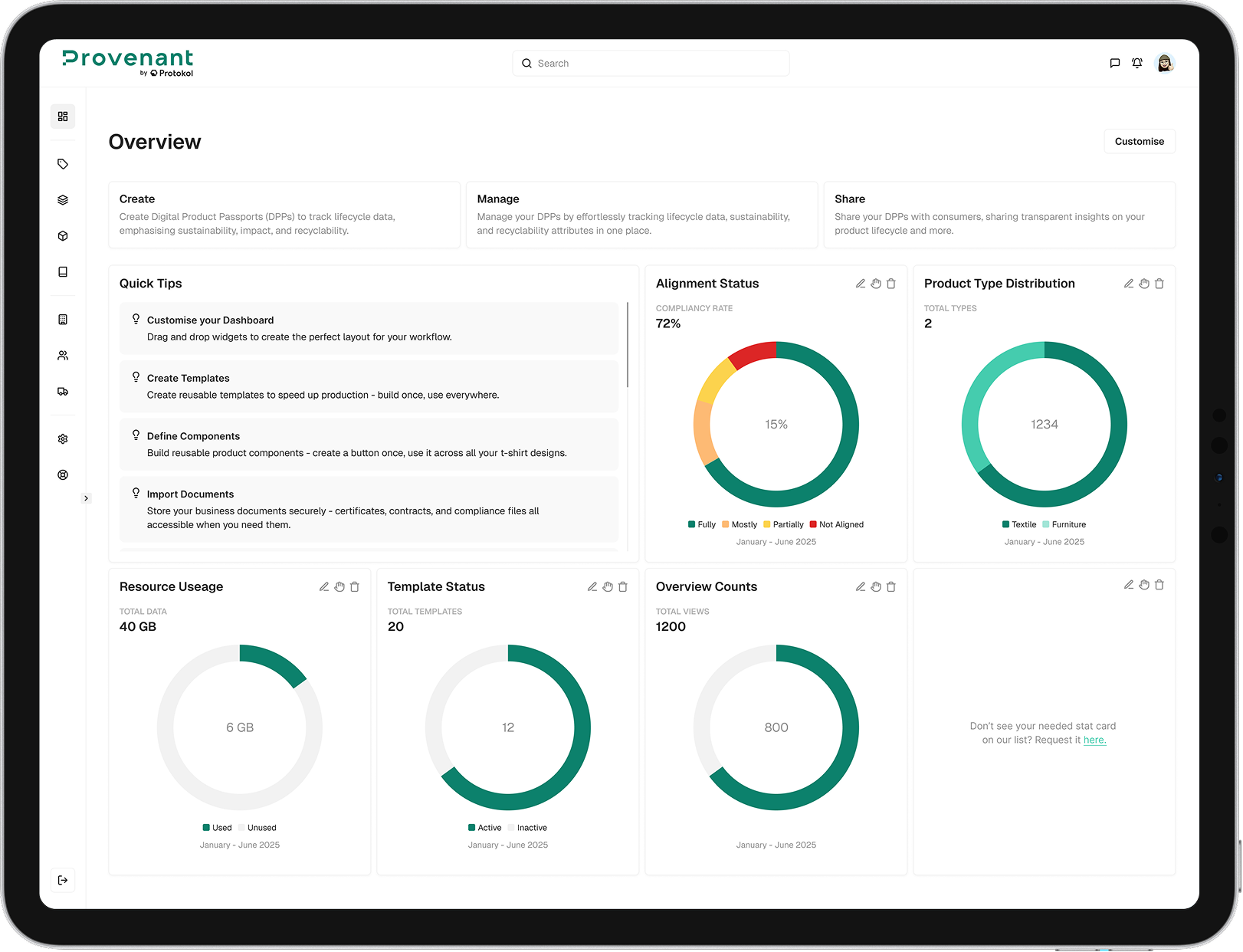Open the messages chat bubble icon

[1115, 63]
